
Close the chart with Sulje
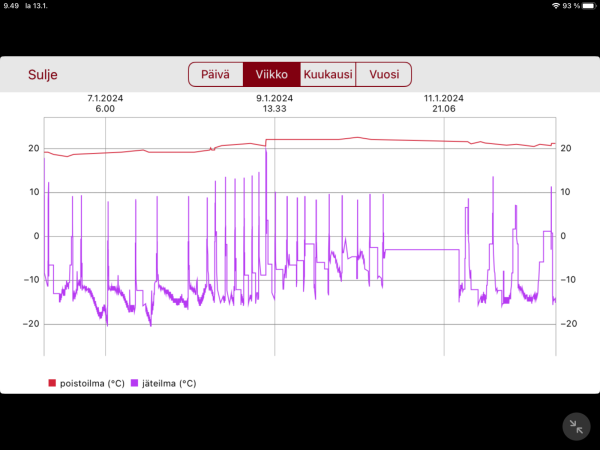coord(40,74)
